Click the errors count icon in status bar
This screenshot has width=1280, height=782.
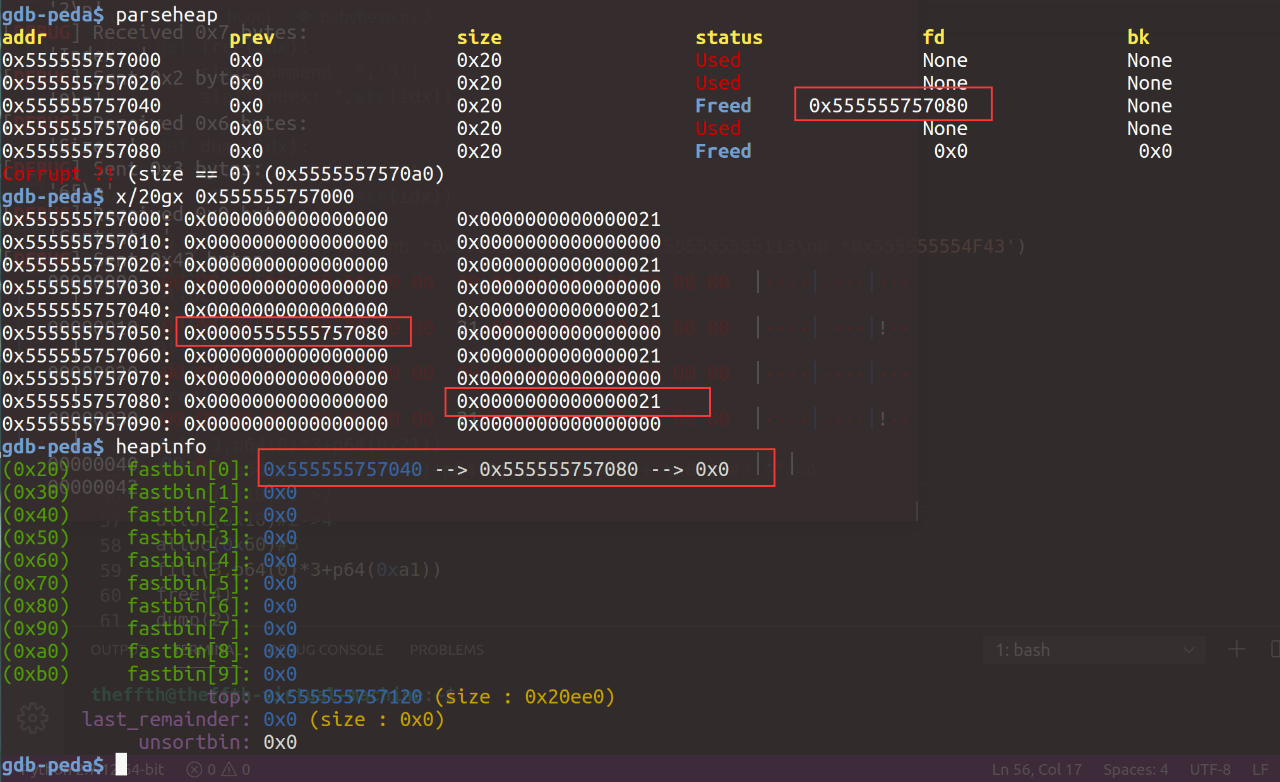click(x=196, y=769)
